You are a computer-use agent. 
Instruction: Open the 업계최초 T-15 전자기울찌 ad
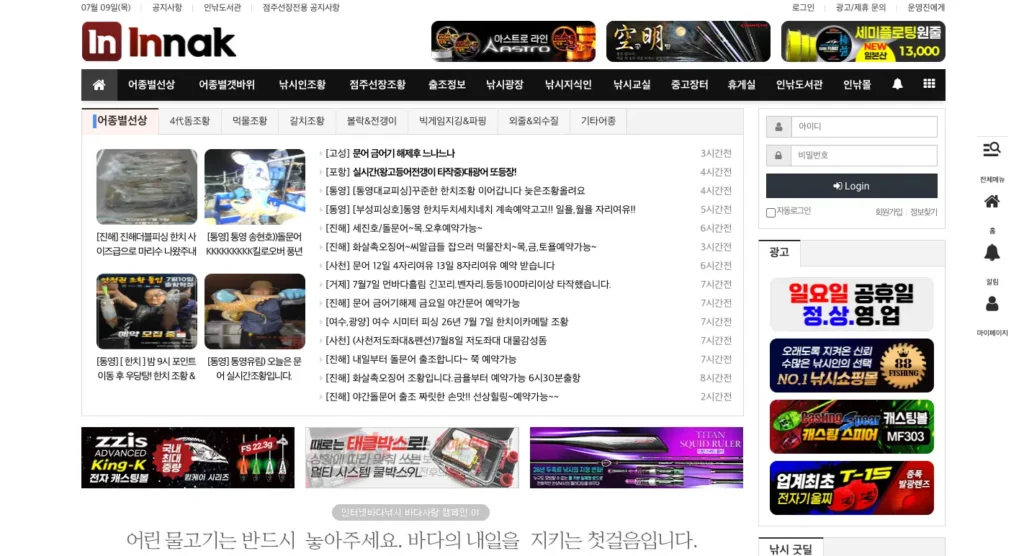[852, 488]
